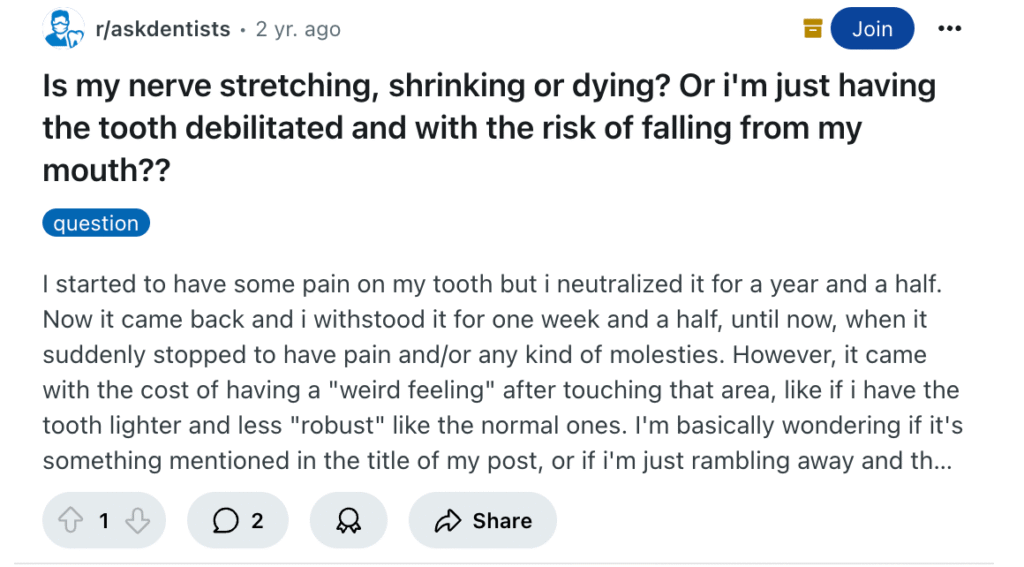Viewport: 1024px width, 567px height.
Task: Select the blue question flair tag
Action: tap(96, 223)
